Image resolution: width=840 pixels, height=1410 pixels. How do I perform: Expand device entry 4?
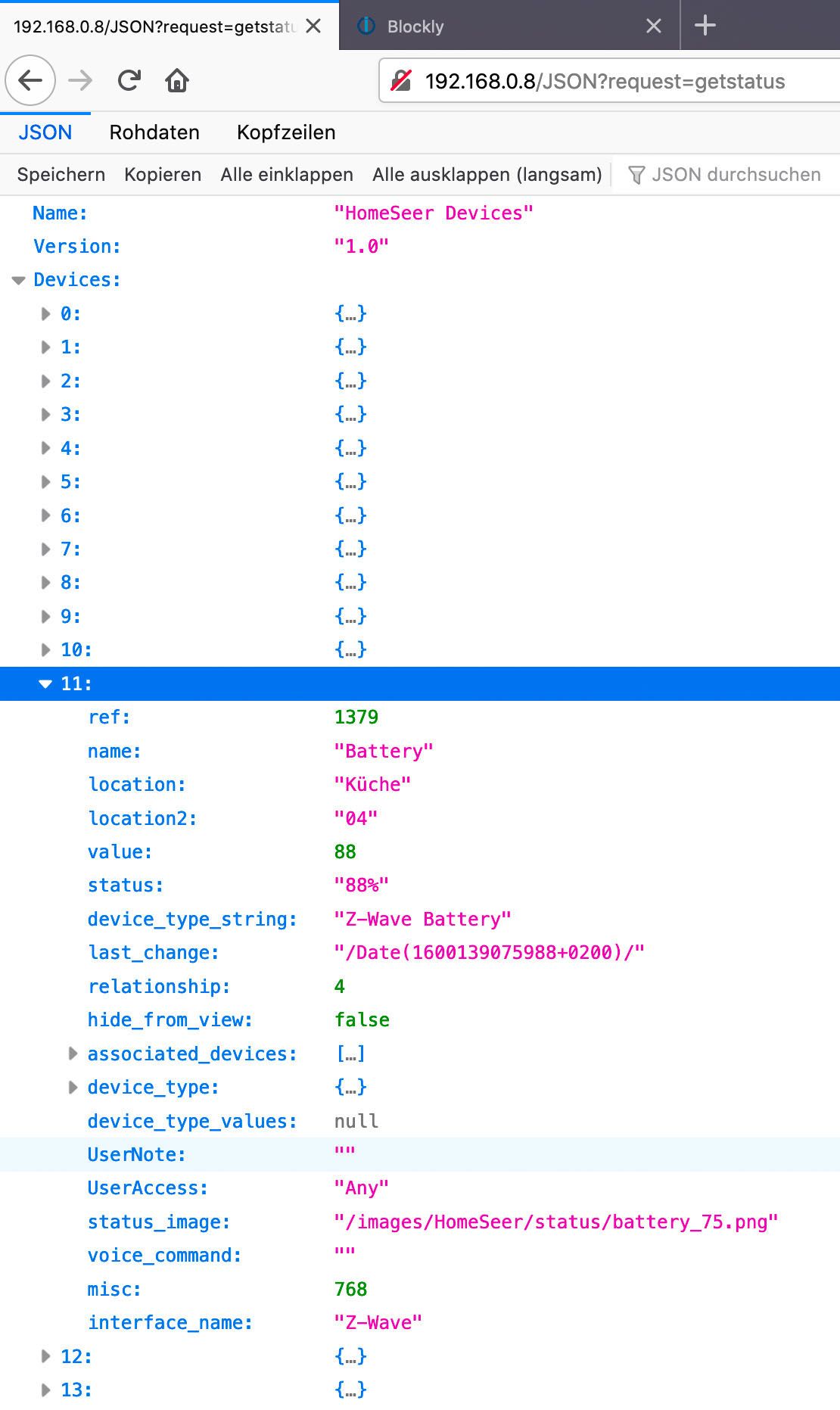point(46,448)
